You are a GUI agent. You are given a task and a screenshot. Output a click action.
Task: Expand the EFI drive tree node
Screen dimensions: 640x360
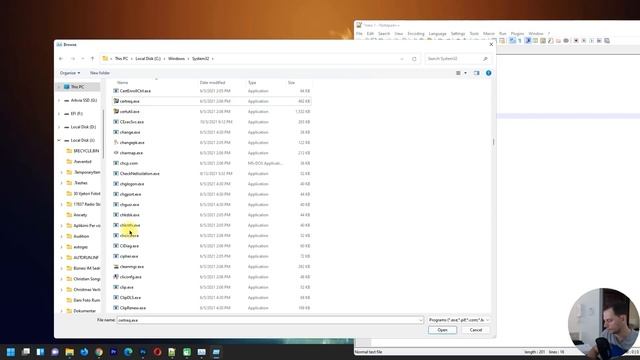point(59,114)
